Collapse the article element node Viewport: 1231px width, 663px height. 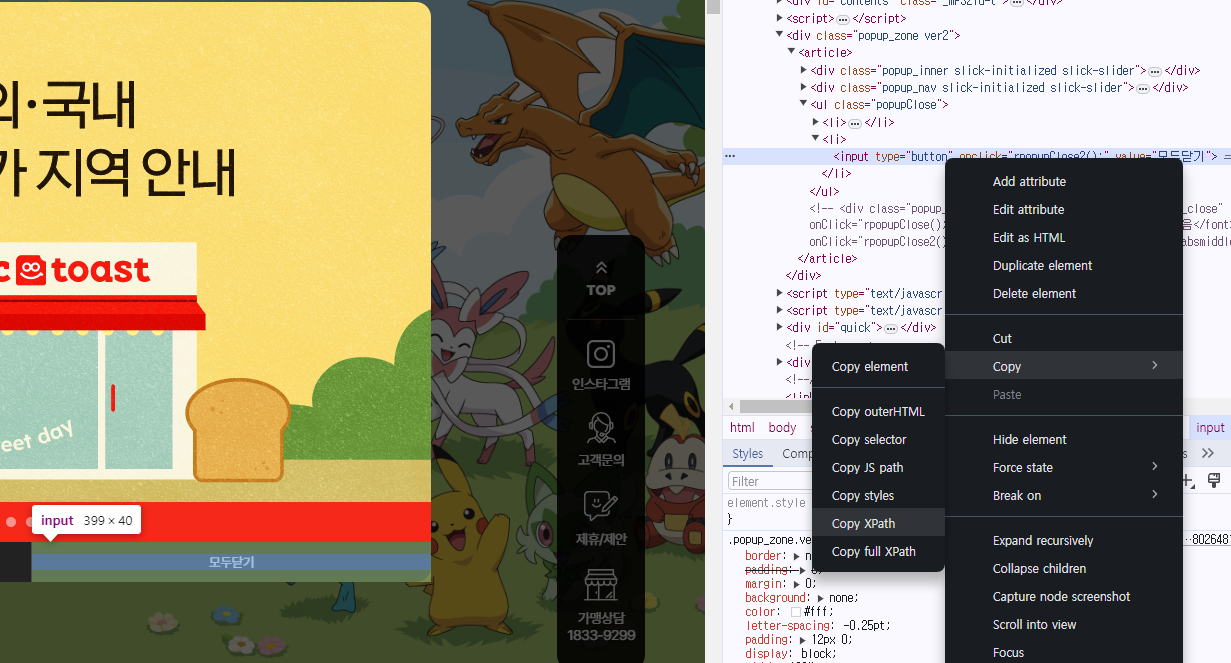click(792, 52)
